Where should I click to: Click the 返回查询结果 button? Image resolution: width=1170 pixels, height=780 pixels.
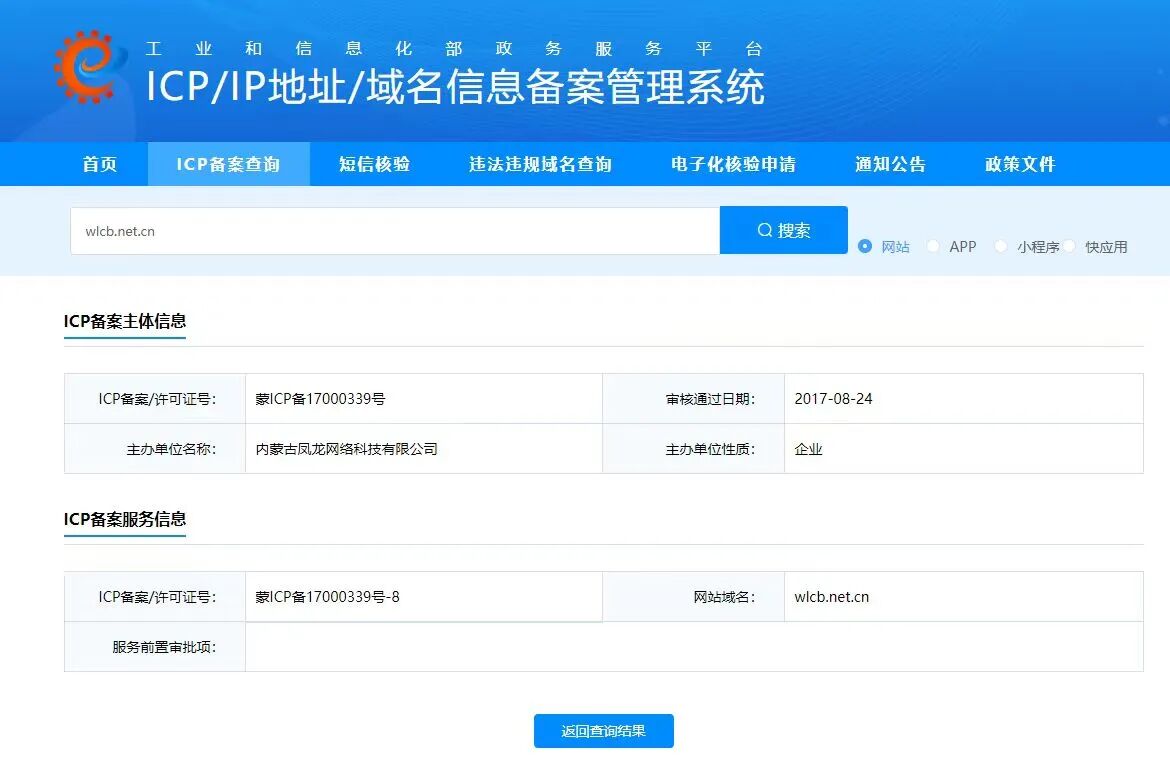604,731
